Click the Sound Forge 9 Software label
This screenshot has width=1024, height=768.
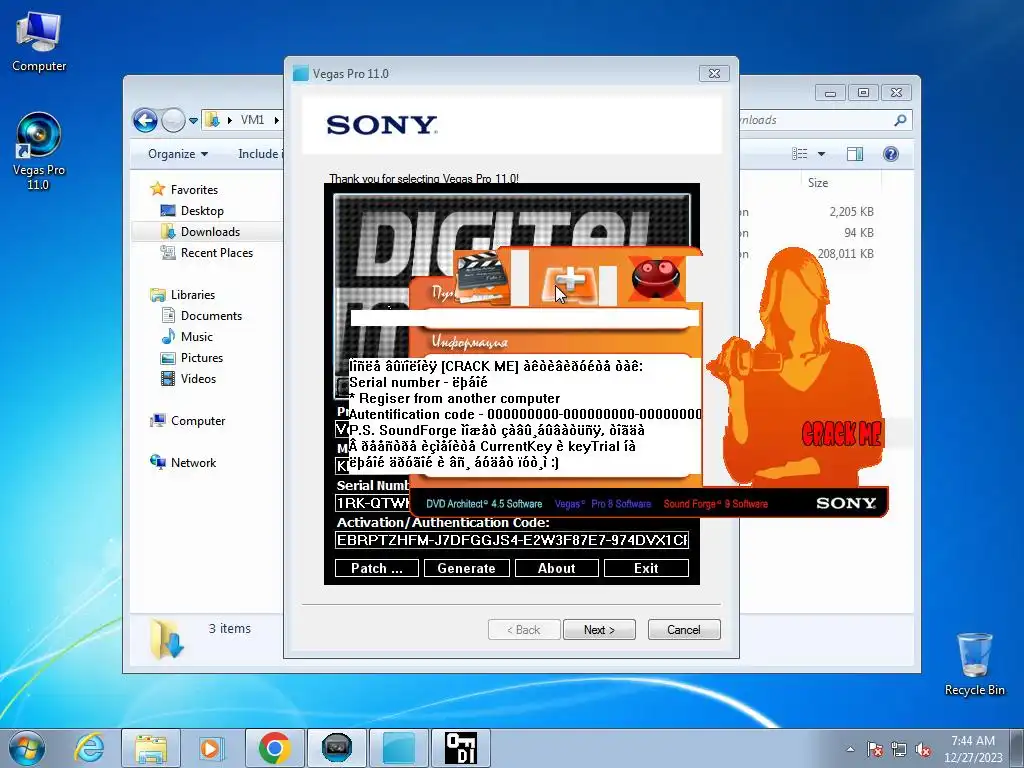[715, 504]
